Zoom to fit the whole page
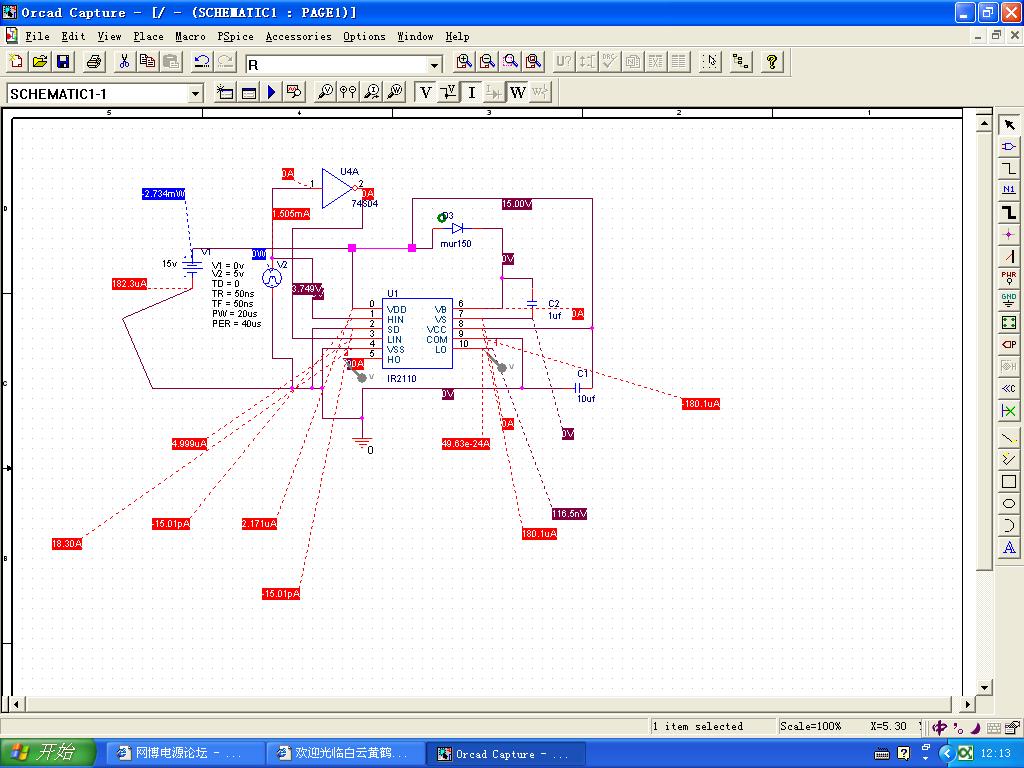 pos(534,62)
